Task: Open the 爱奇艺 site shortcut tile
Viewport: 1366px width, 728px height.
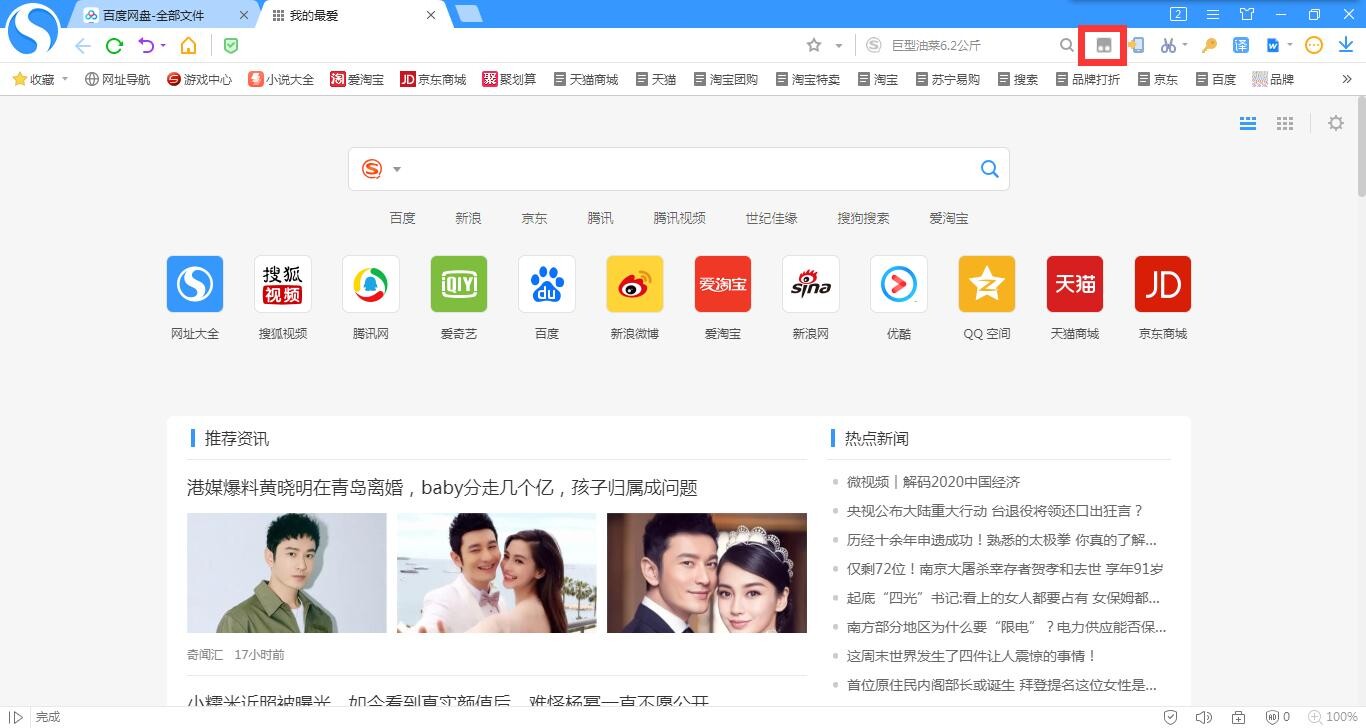Action: (459, 297)
